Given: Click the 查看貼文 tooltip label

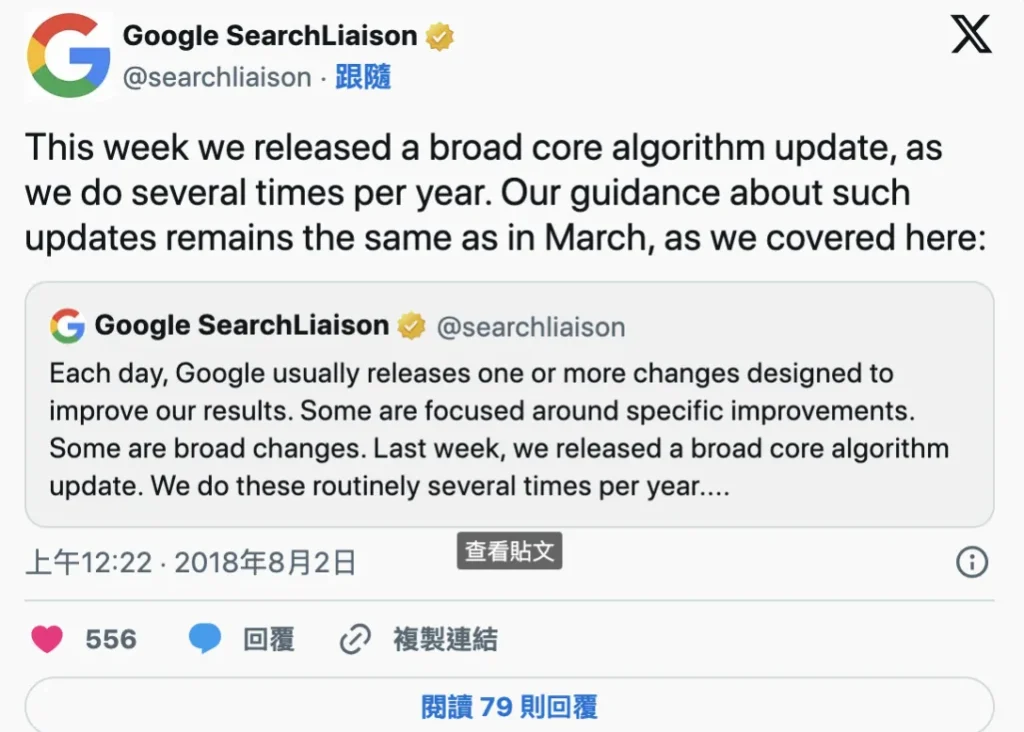Looking at the screenshot, I should coord(510,551).
